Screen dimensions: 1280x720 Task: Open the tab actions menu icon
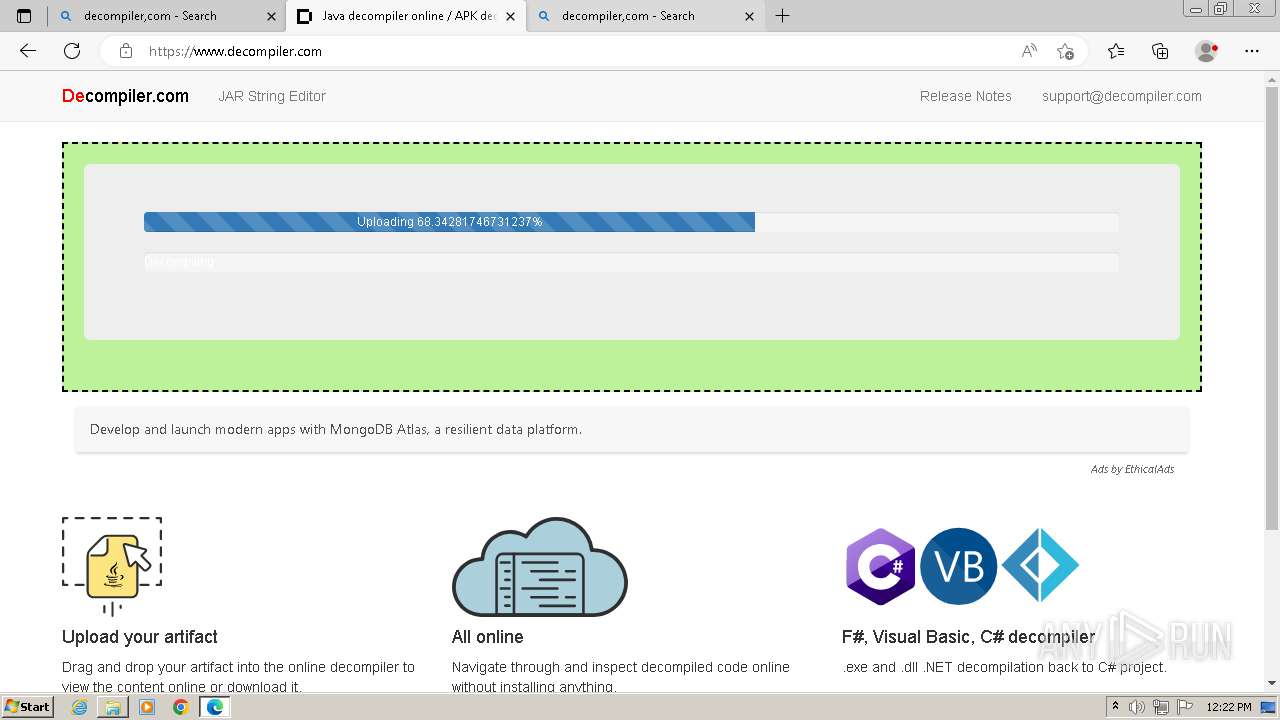(x=24, y=16)
